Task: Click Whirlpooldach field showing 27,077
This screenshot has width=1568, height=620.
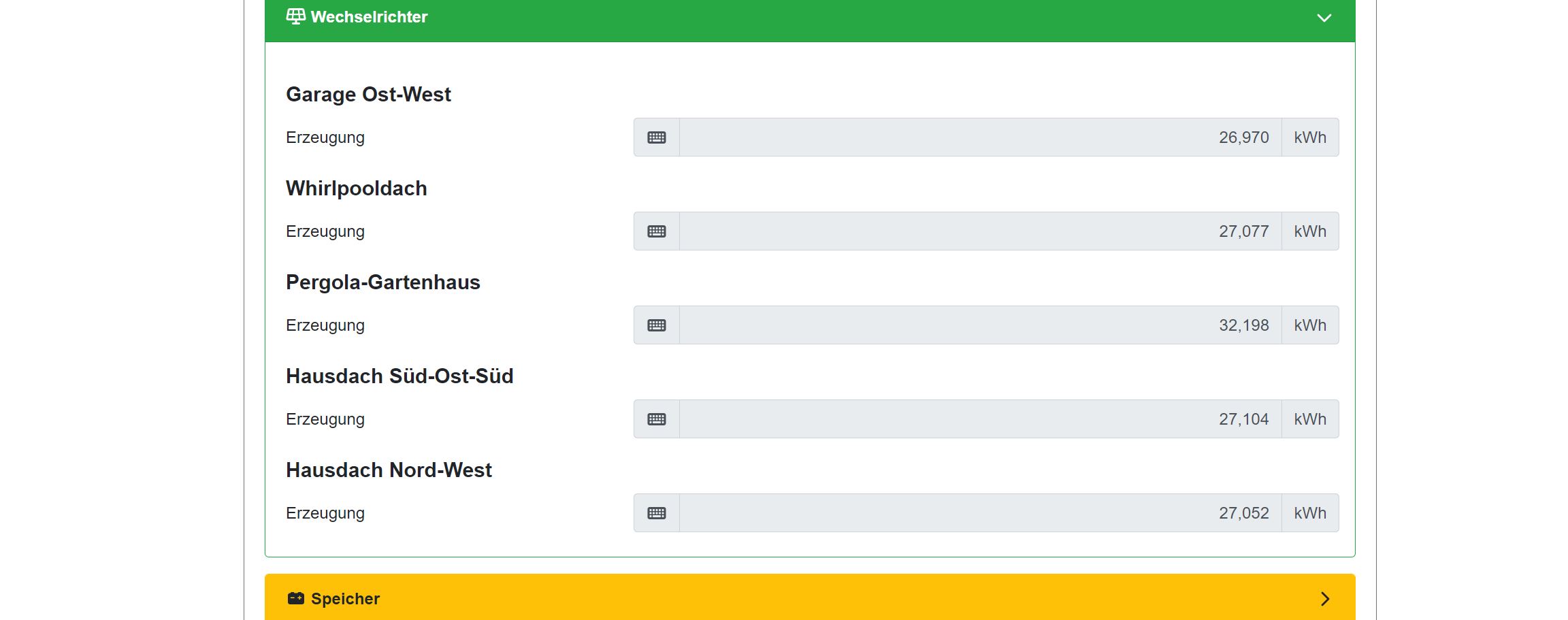Action: [980, 231]
